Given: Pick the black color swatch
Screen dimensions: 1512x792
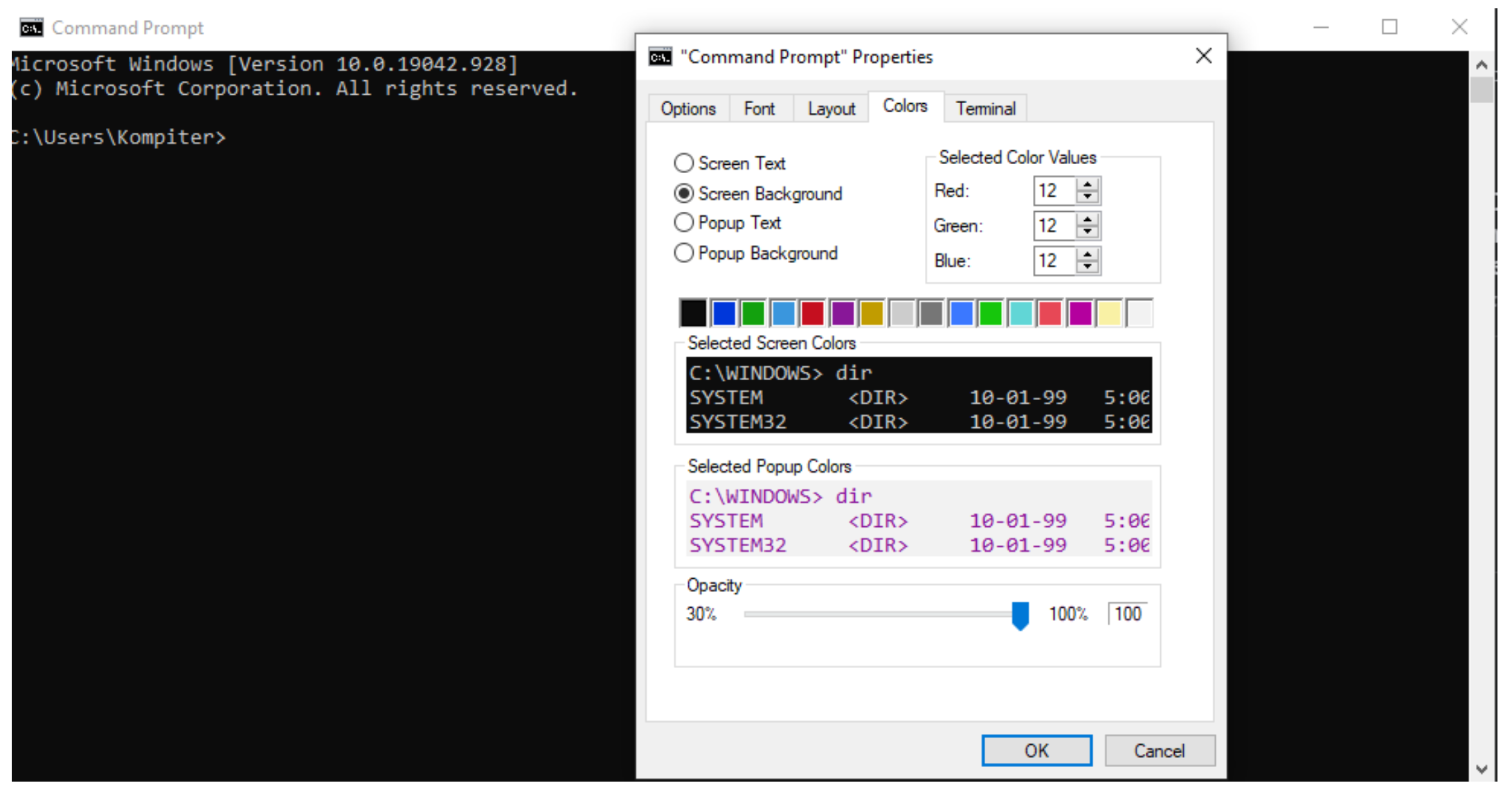Looking at the screenshot, I should tap(694, 314).
